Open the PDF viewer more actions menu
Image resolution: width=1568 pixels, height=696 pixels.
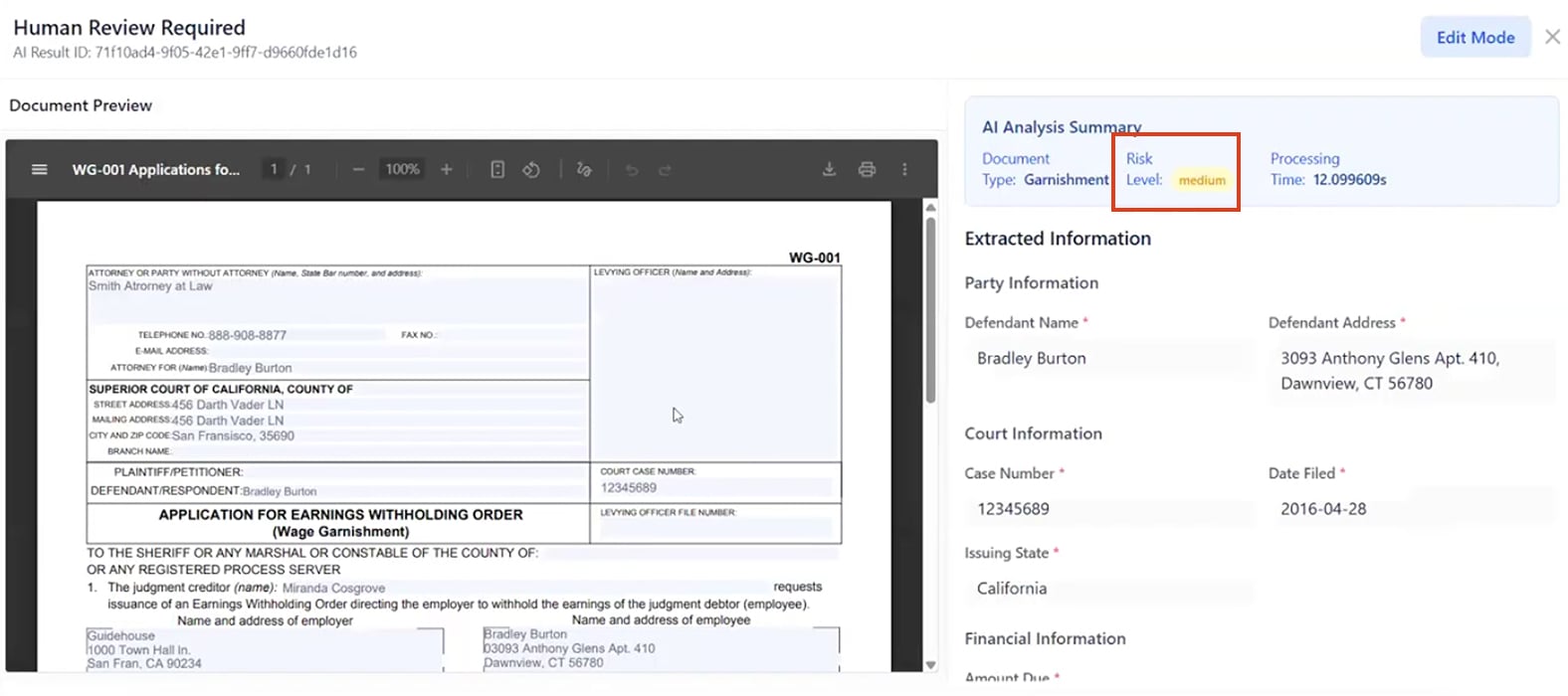pos(904,170)
